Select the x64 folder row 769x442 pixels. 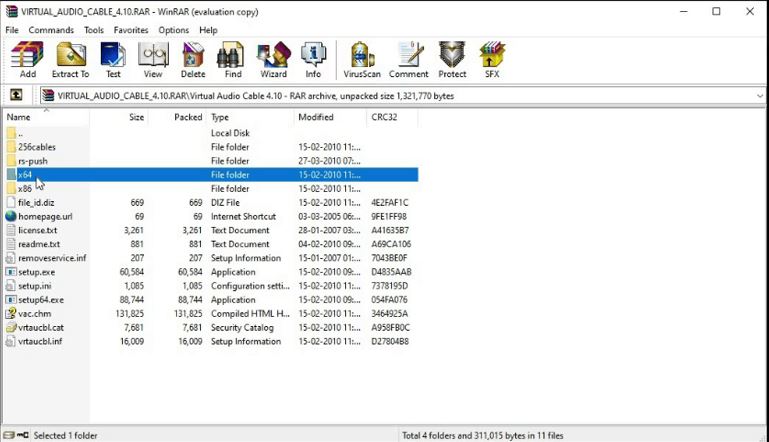pyautogui.click(x=211, y=175)
